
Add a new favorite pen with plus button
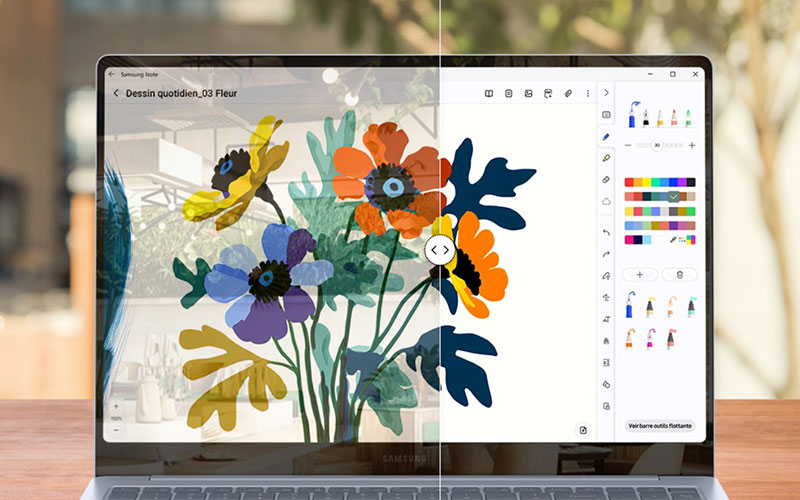click(x=640, y=274)
